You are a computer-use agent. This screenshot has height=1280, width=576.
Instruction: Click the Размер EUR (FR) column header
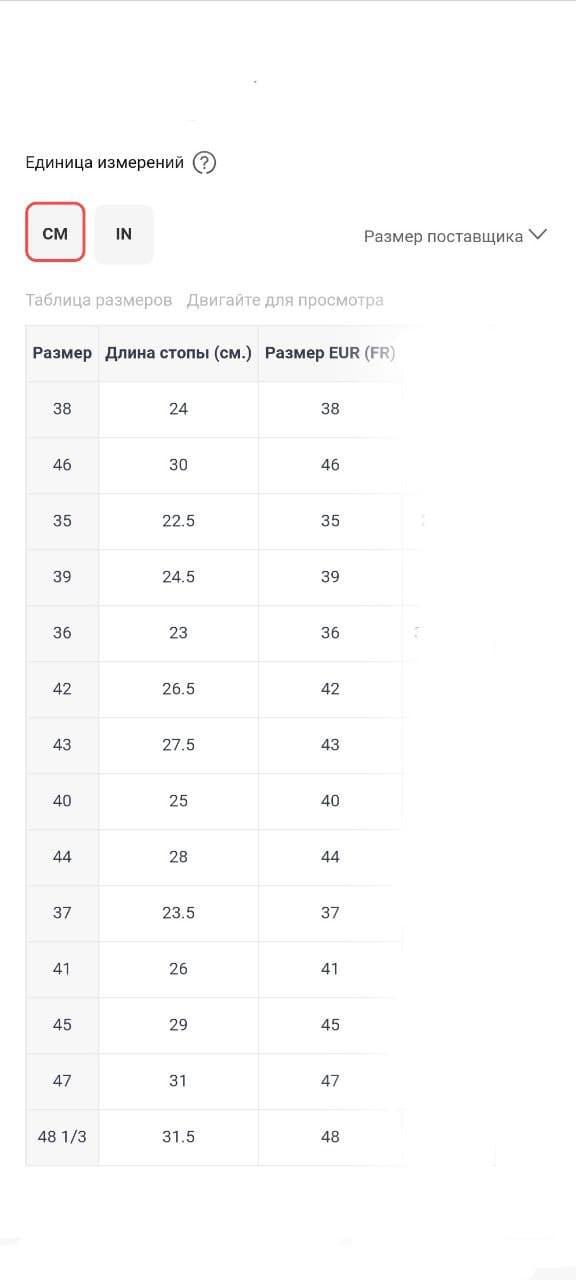(330, 353)
